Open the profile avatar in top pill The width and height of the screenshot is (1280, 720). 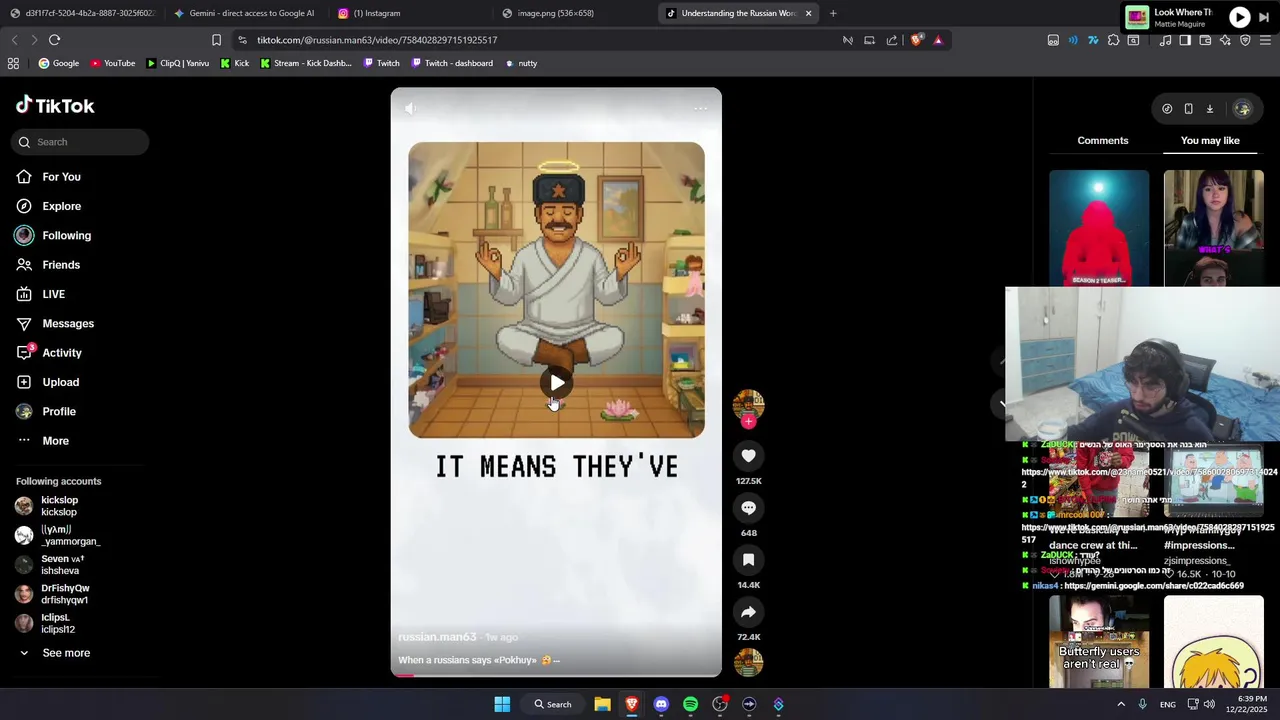[1242, 109]
